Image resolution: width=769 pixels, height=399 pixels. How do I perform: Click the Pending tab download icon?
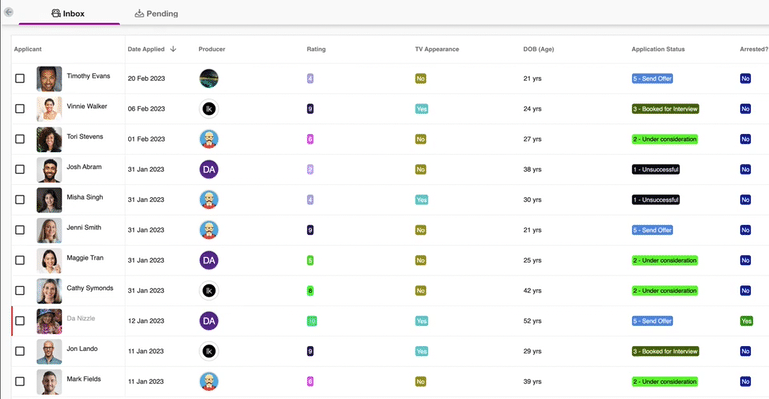click(139, 13)
